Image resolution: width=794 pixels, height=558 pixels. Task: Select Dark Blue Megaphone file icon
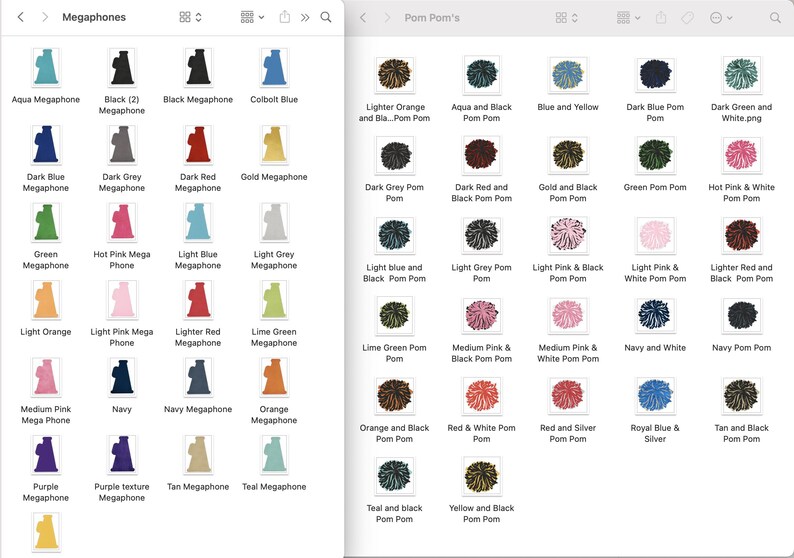pyautogui.click(x=46, y=144)
